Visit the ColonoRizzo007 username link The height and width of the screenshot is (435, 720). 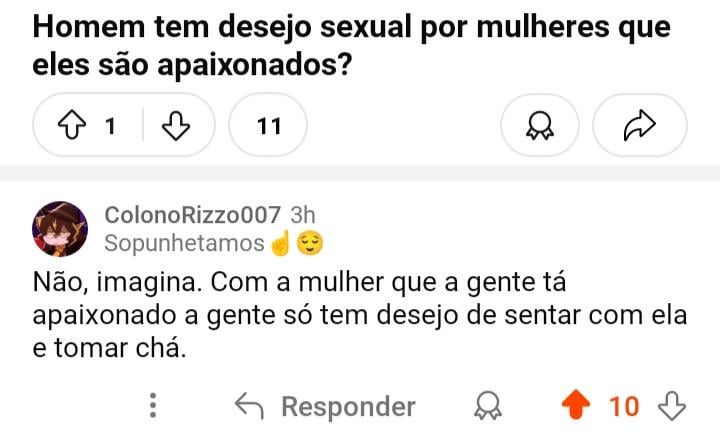[191, 215]
